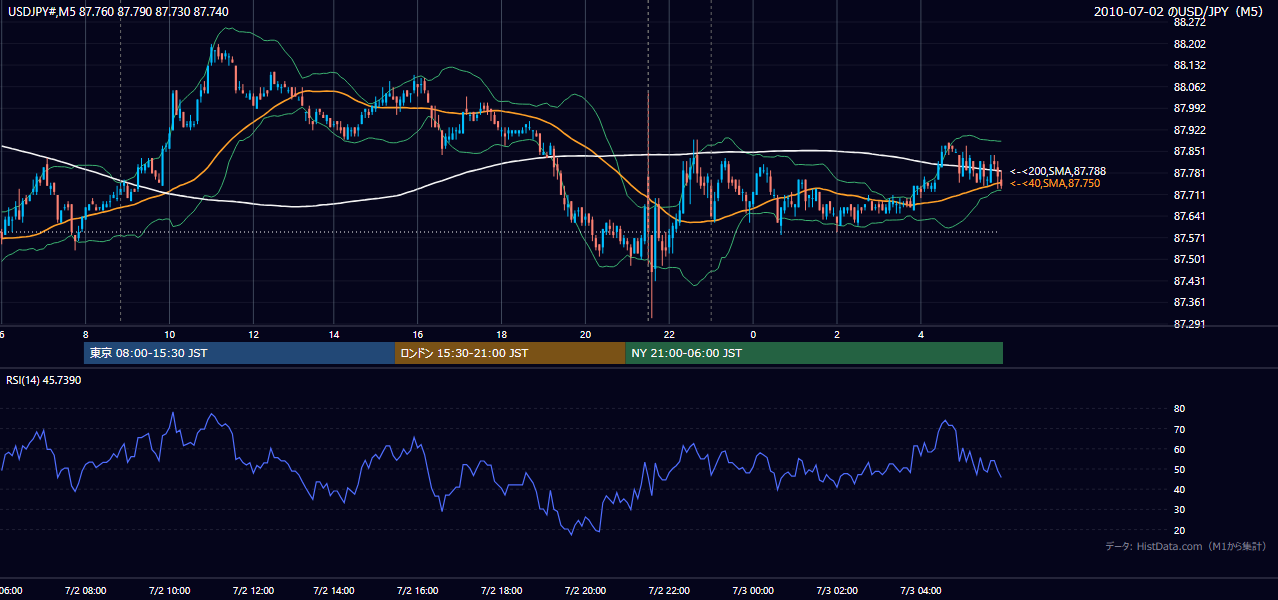Click RSI scale value 80
The height and width of the screenshot is (600, 1278).
1180,409
